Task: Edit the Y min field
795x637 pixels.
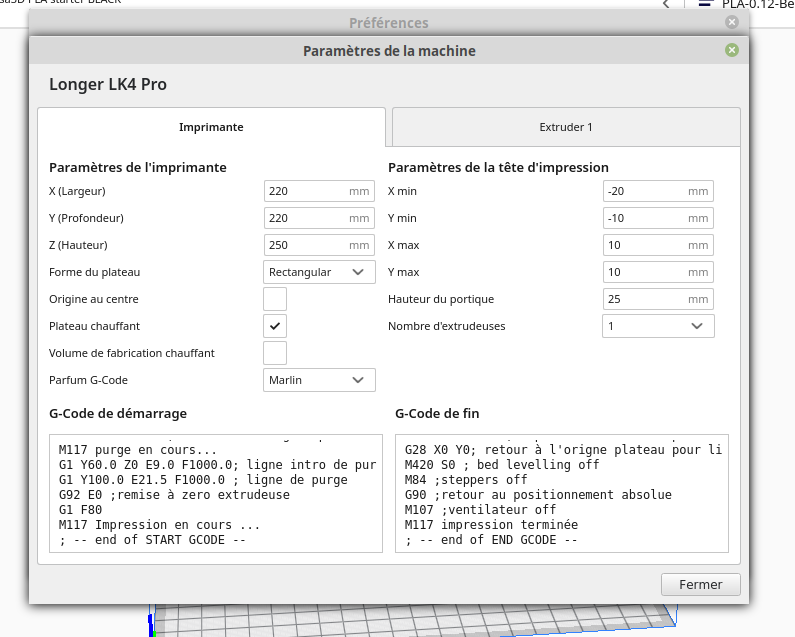Action: click(x=658, y=218)
